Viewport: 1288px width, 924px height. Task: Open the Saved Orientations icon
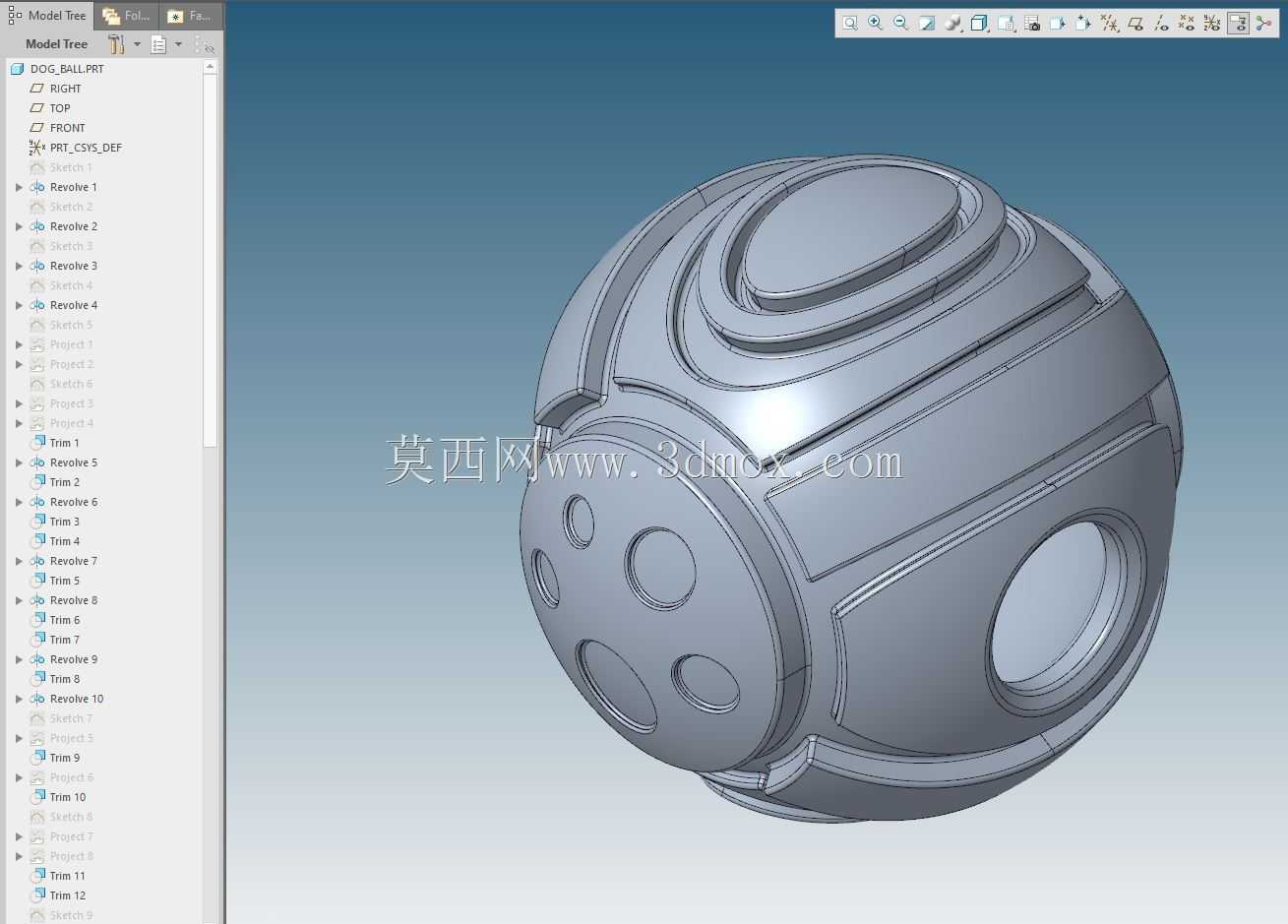pos(1006,23)
